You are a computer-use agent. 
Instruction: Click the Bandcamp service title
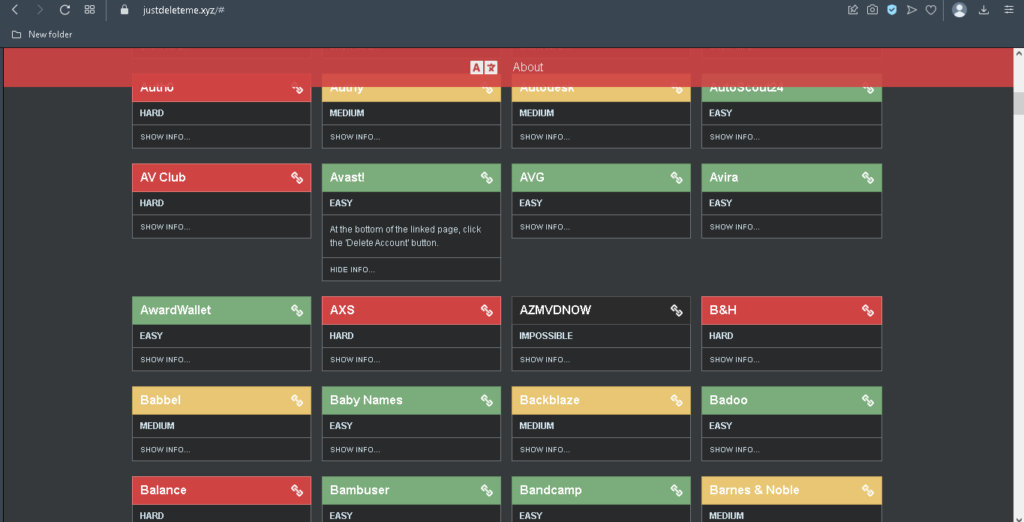point(551,491)
